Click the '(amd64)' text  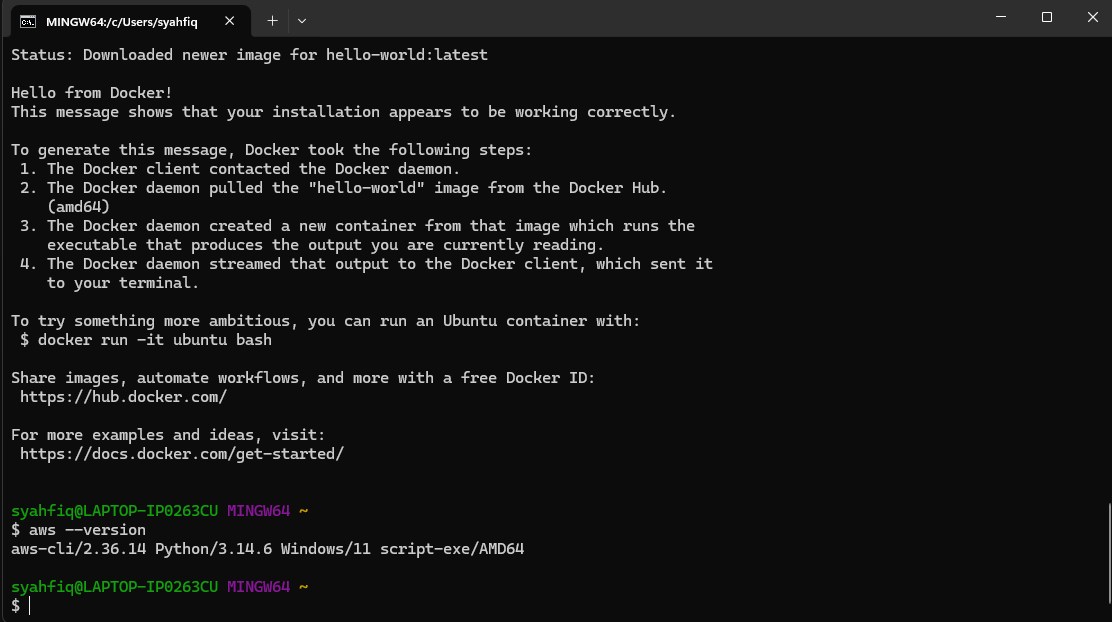(x=78, y=207)
